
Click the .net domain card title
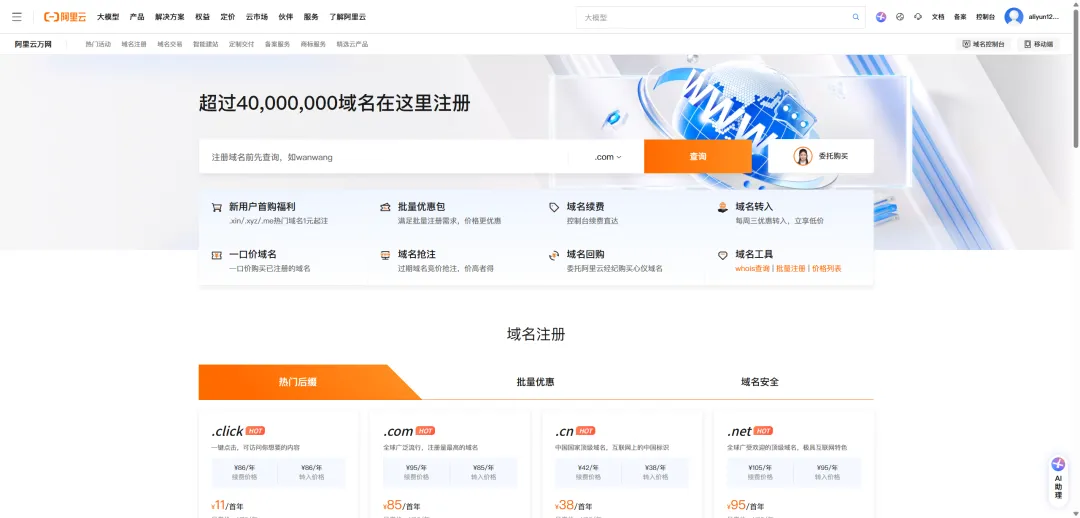[x=739, y=431]
